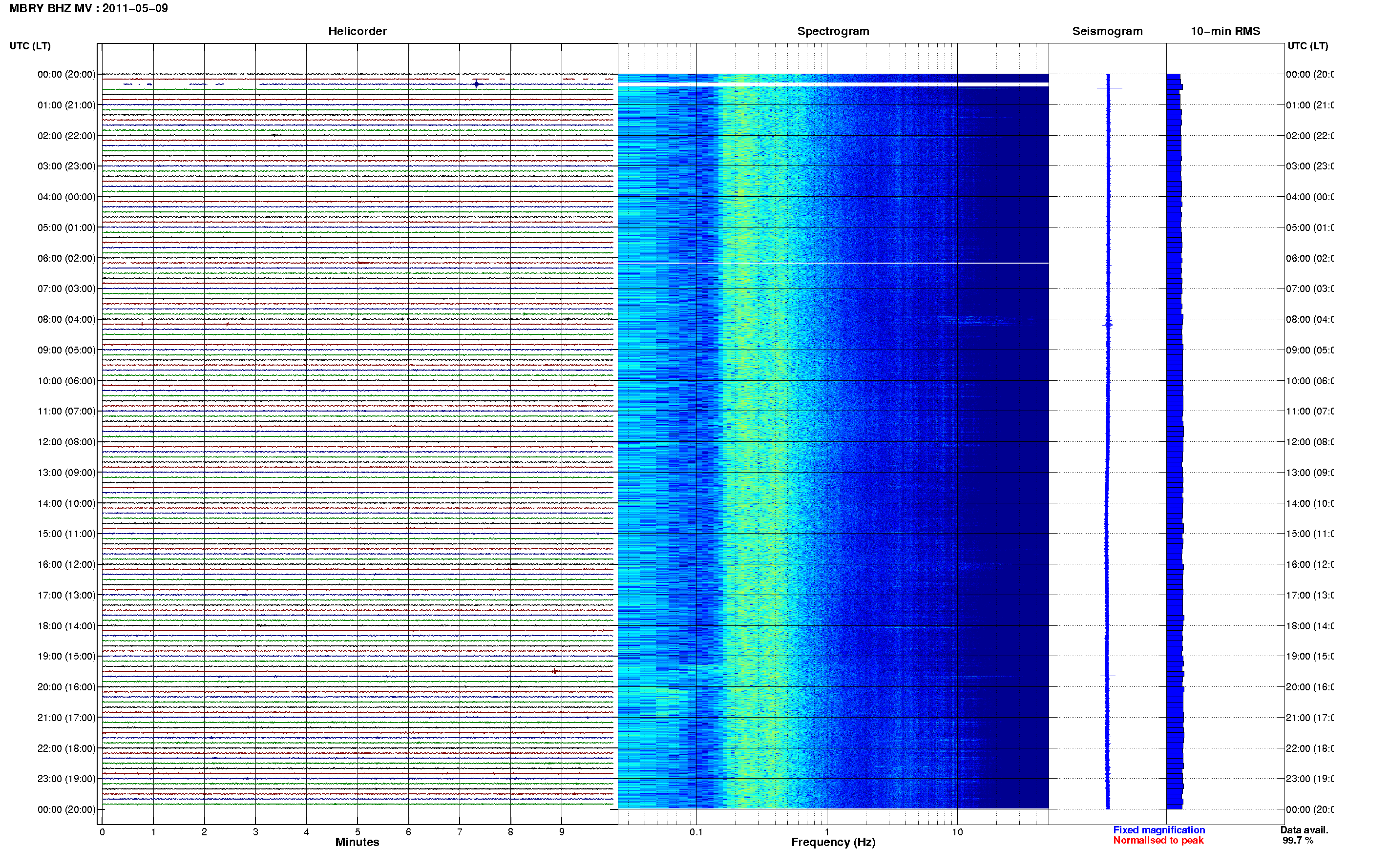Click the "14:00 (10:00)" left axis label
Viewport: 1389px width, 868px height.
pyautogui.click(x=66, y=503)
